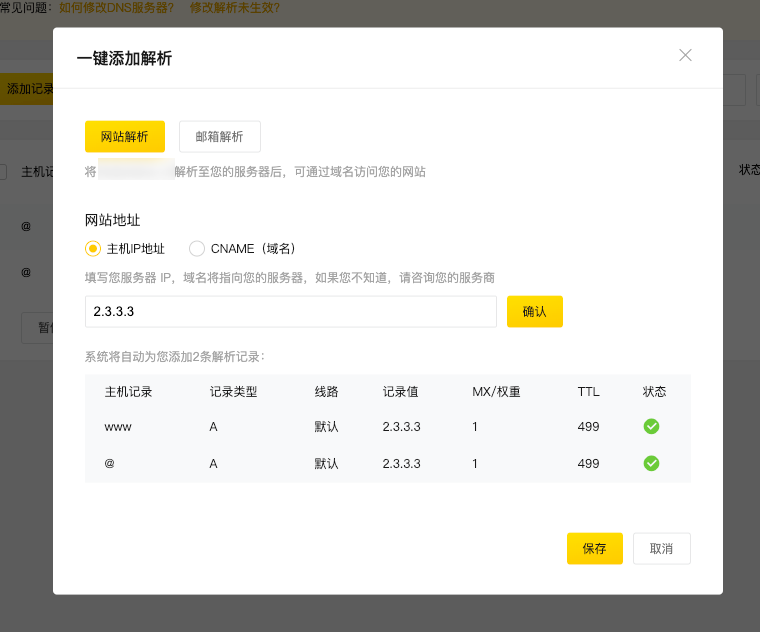Switch to the 网站解析 tab
Viewport: 760px width, 632px height.
(125, 136)
